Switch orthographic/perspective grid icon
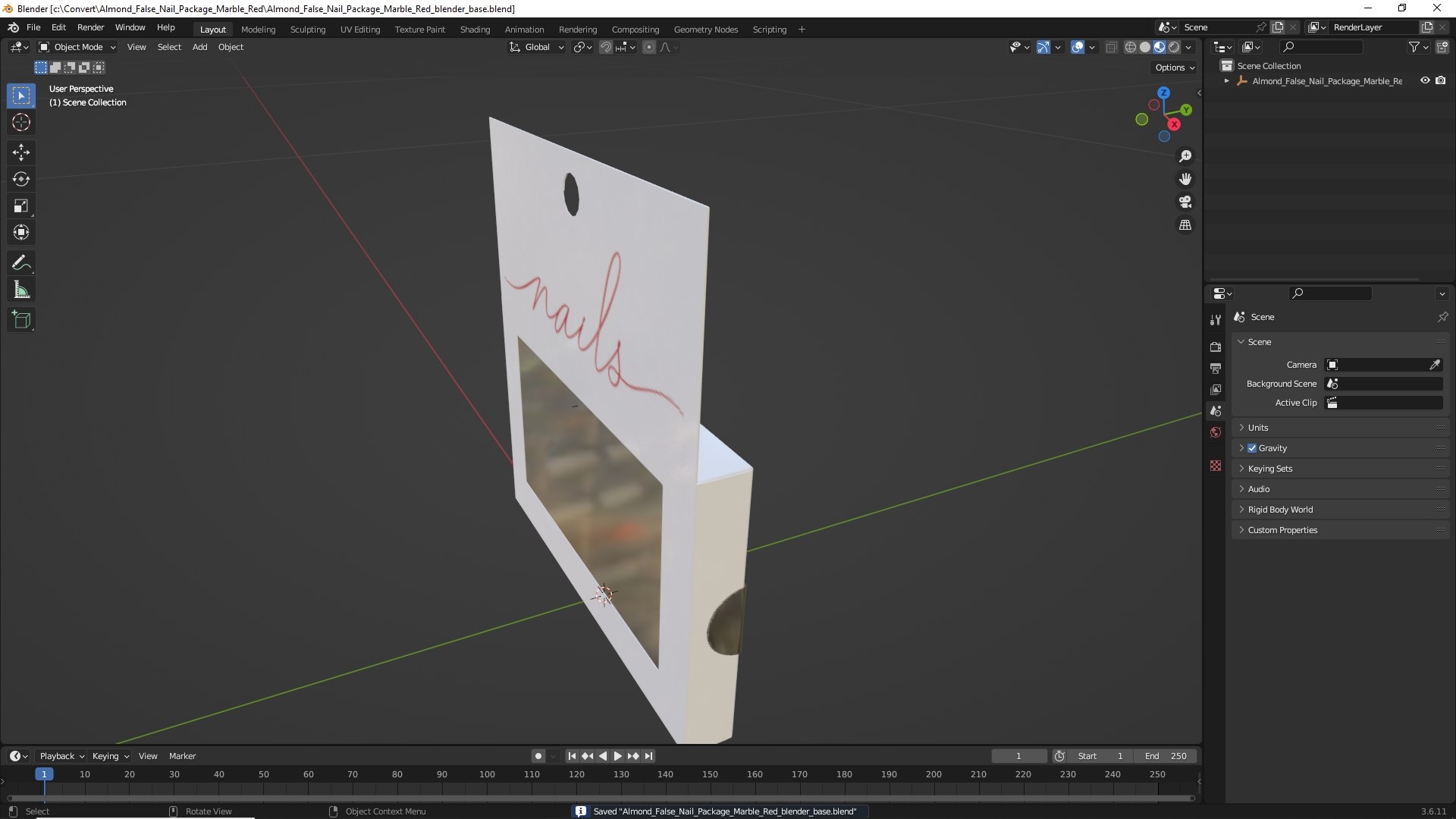This screenshot has width=1456, height=819. (1185, 225)
